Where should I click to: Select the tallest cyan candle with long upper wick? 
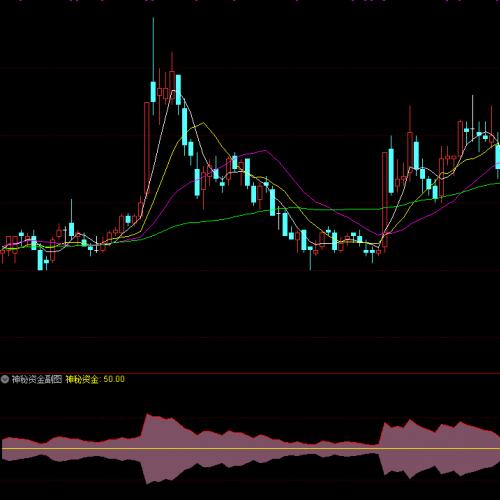tap(153, 67)
